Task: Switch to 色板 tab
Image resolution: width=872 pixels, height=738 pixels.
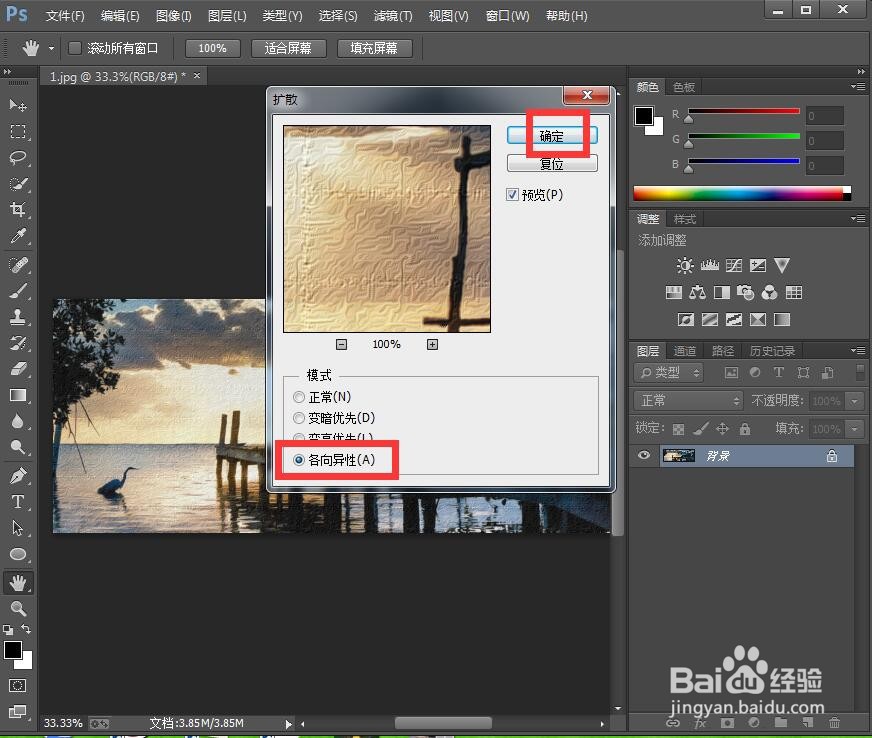Action: pyautogui.click(x=683, y=87)
